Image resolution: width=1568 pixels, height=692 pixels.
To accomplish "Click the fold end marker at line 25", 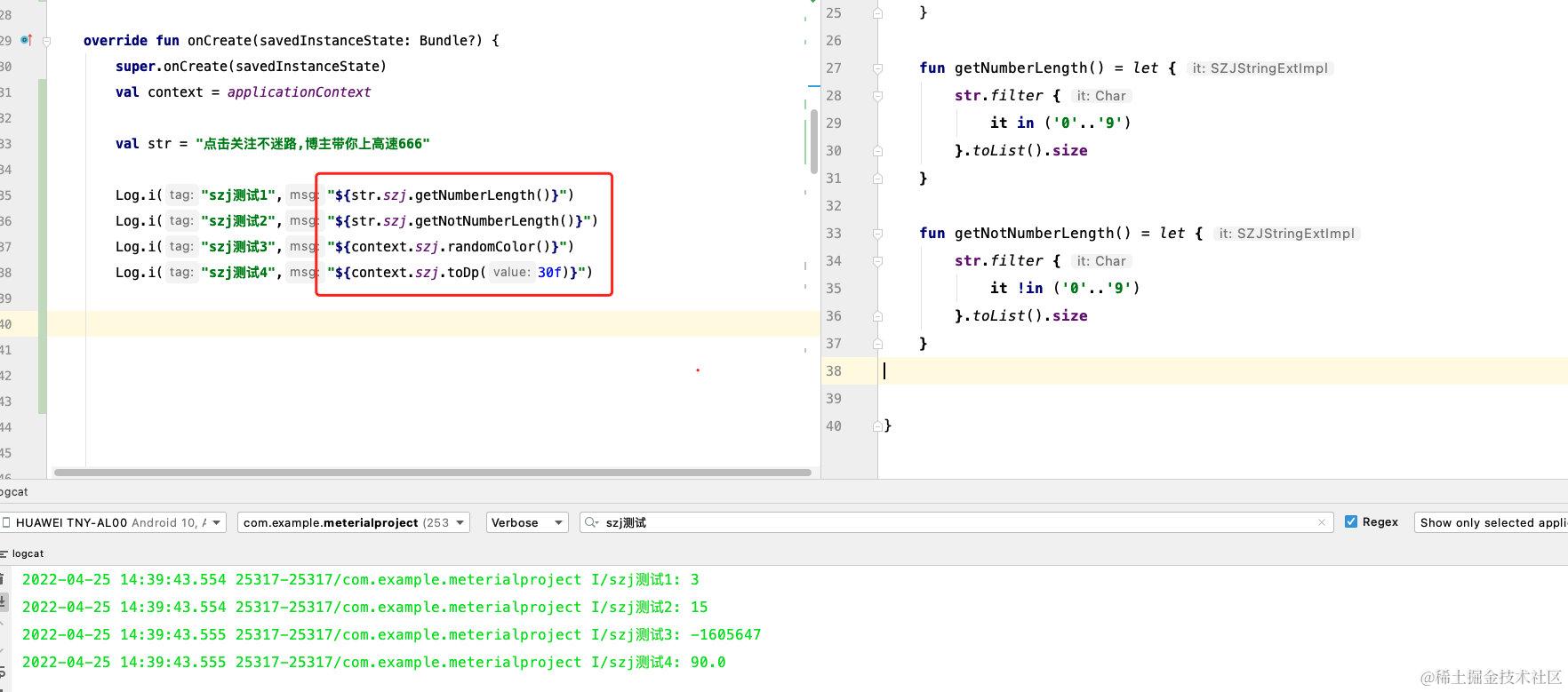I will [877, 13].
